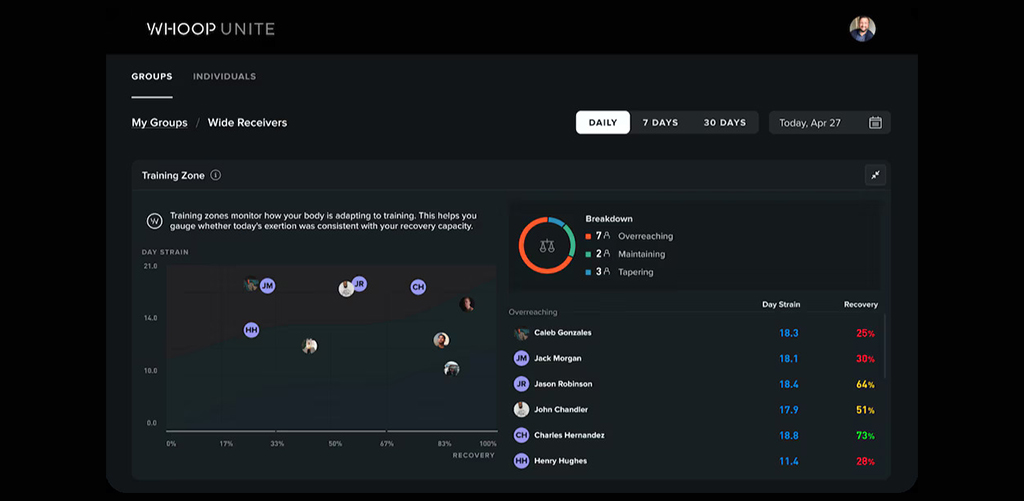Click the user profile avatar
1024x501 pixels.
(862, 29)
